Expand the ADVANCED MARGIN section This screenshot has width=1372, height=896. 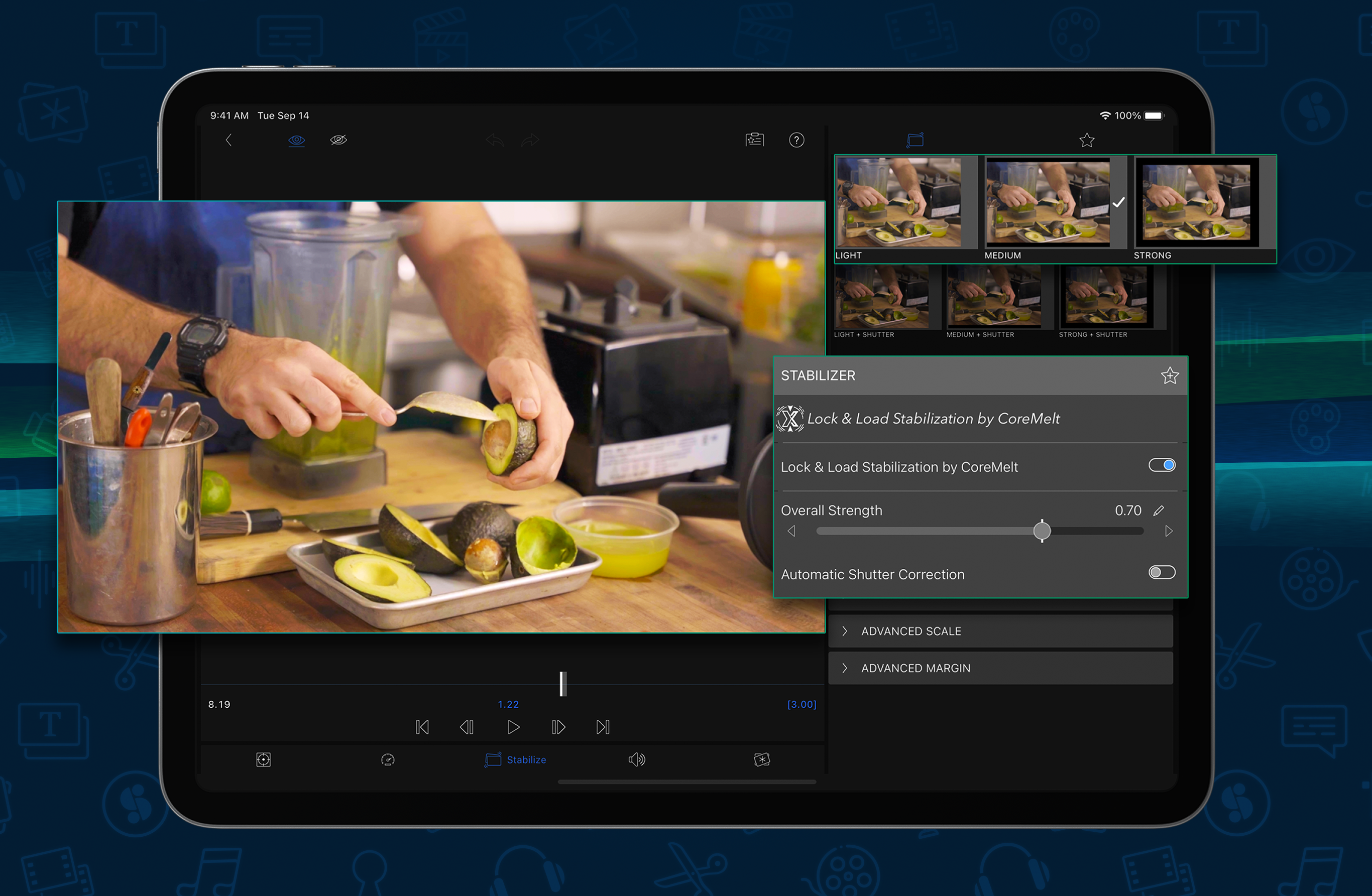(x=1000, y=668)
